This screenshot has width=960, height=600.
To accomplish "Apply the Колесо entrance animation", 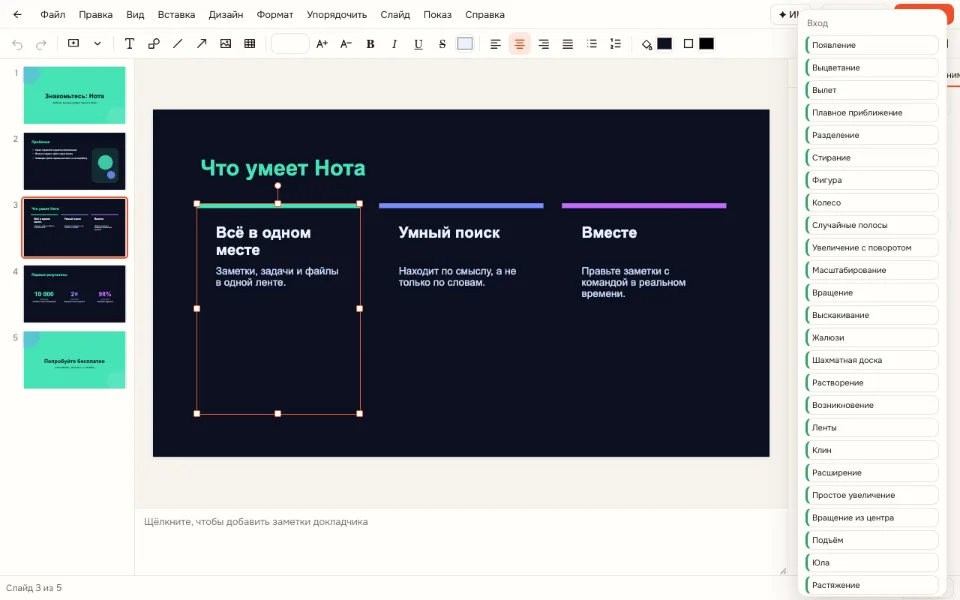I will tap(872, 203).
